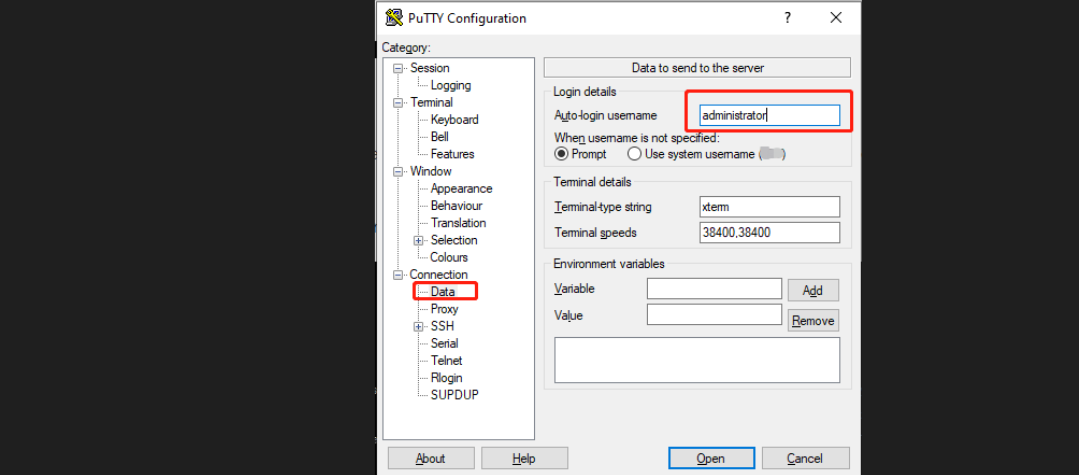1079x475 pixels.
Task: Click the Add environment variable button
Action: pyautogui.click(x=813, y=291)
